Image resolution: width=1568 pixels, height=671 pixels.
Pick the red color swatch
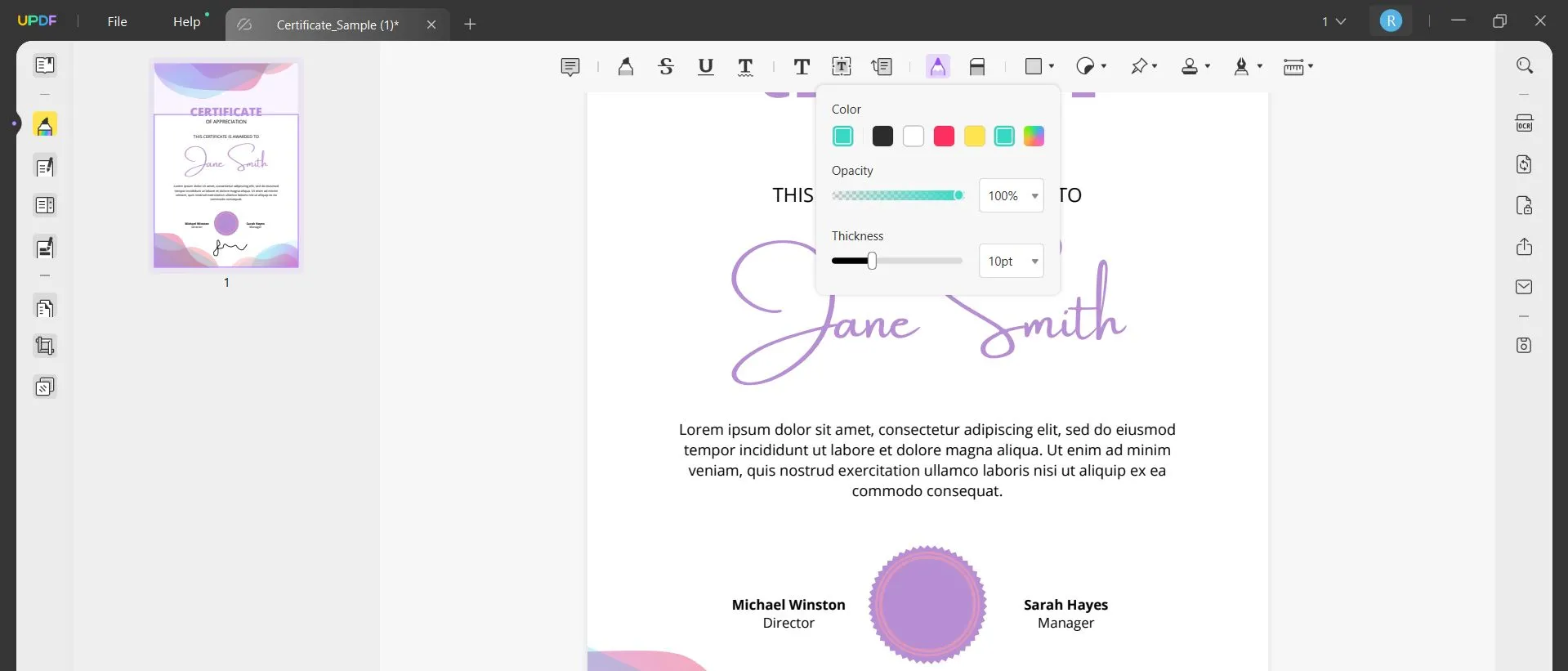(944, 136)
